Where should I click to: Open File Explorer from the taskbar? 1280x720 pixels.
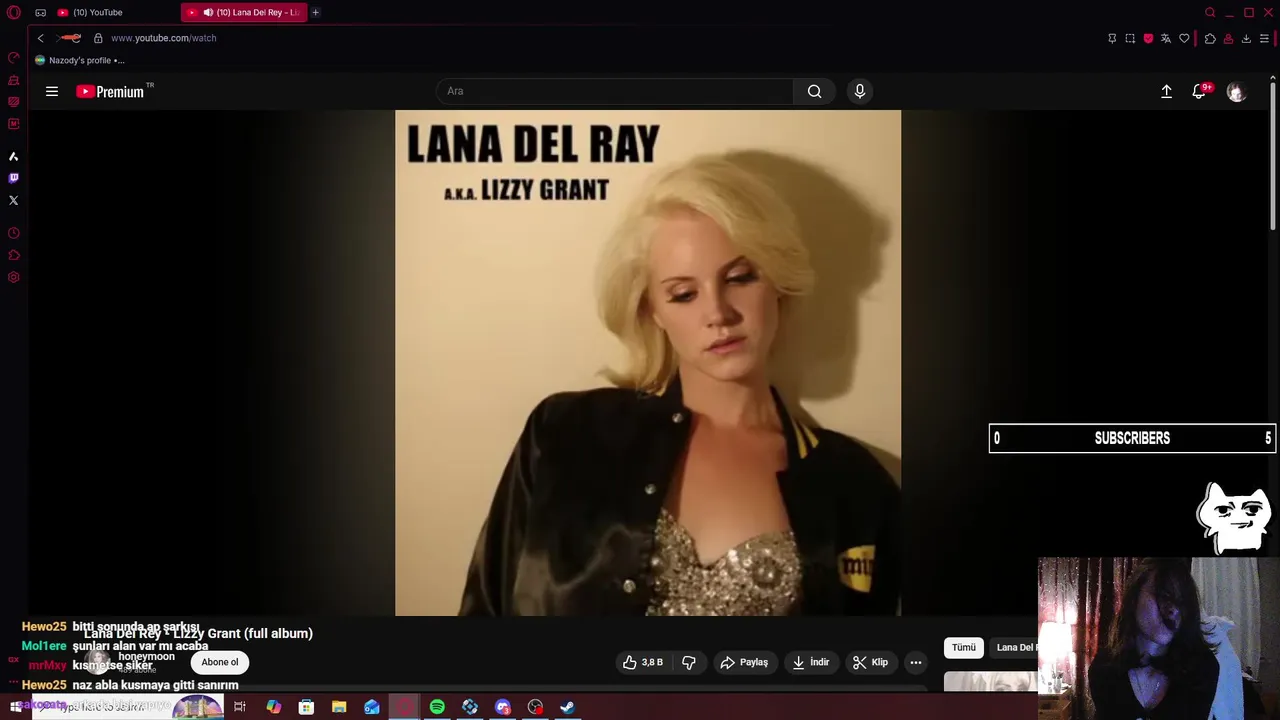pyautogui.click(x=339, y=707)
